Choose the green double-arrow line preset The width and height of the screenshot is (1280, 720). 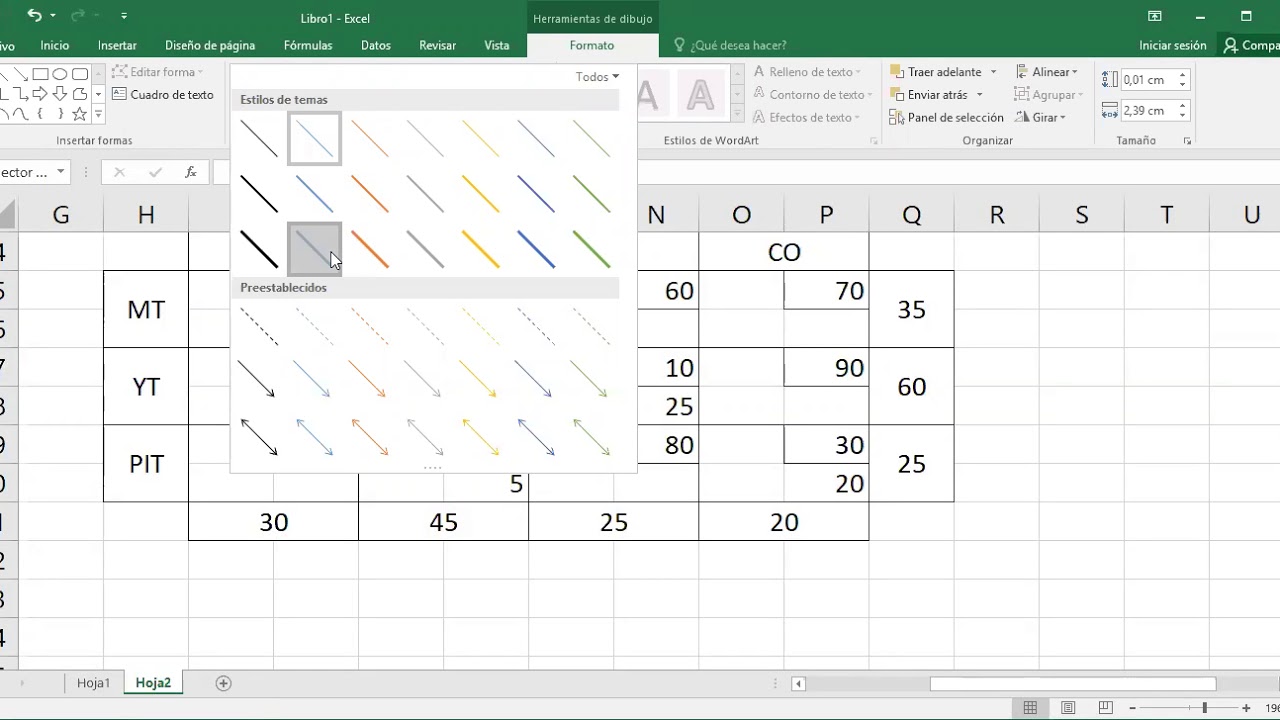click(592, 436)
